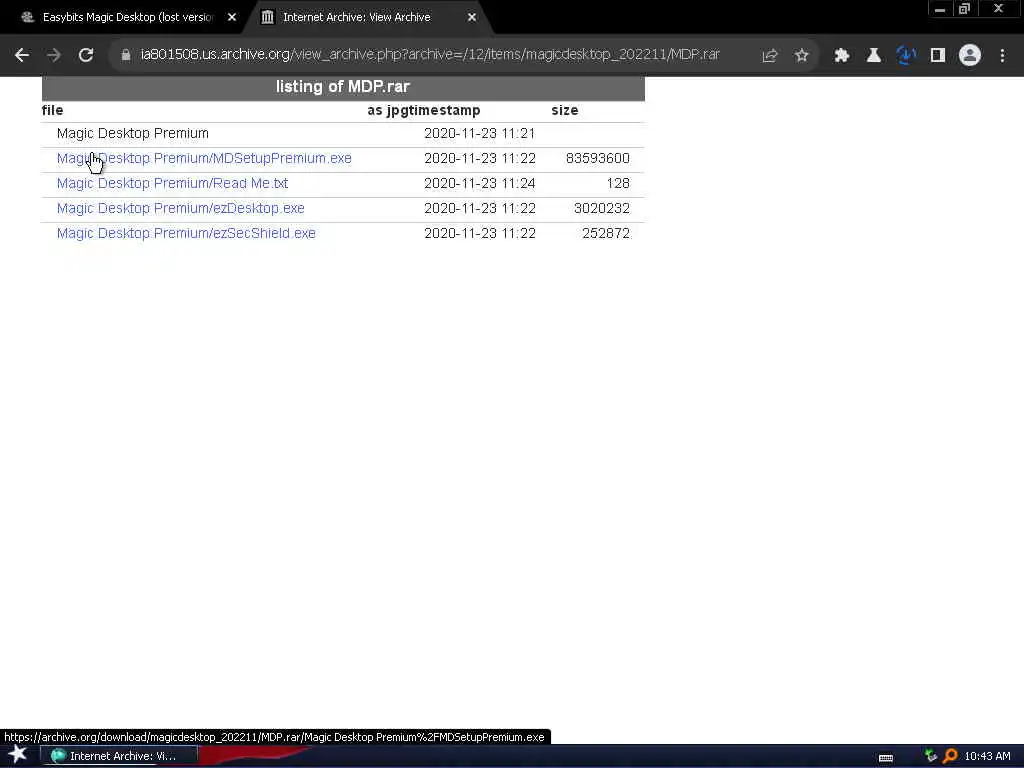1024x768 pixels.
Task: Click the "file" column header
Action: [x=52, y=110]
